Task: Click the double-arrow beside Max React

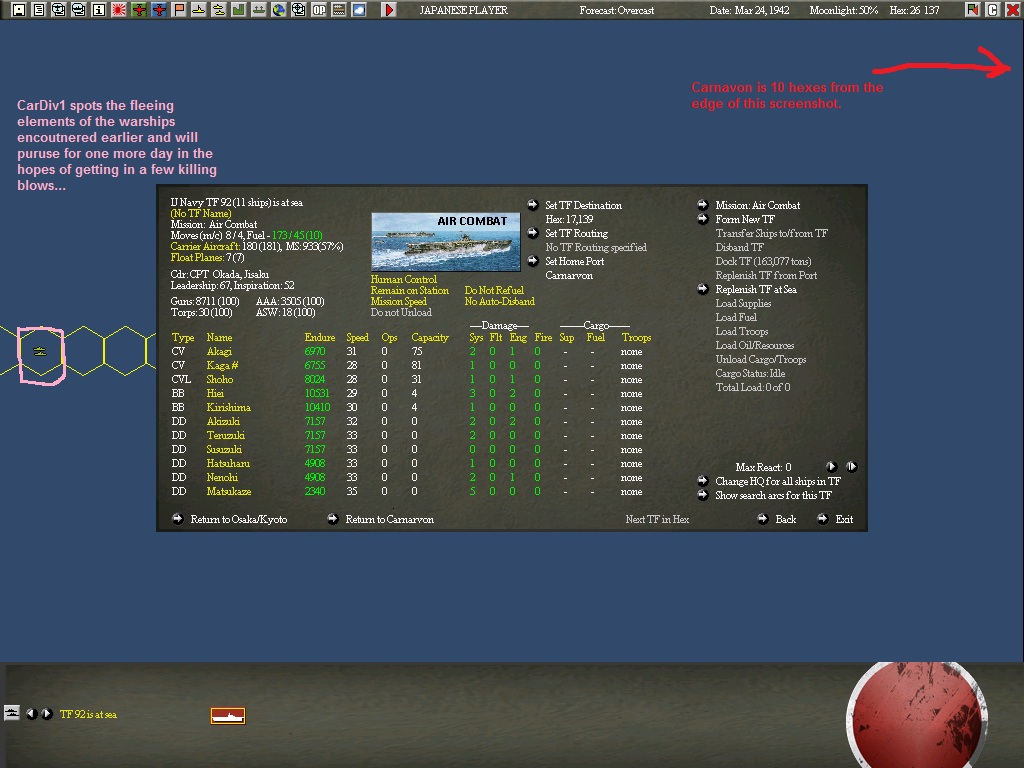Action: pos(851,466)
